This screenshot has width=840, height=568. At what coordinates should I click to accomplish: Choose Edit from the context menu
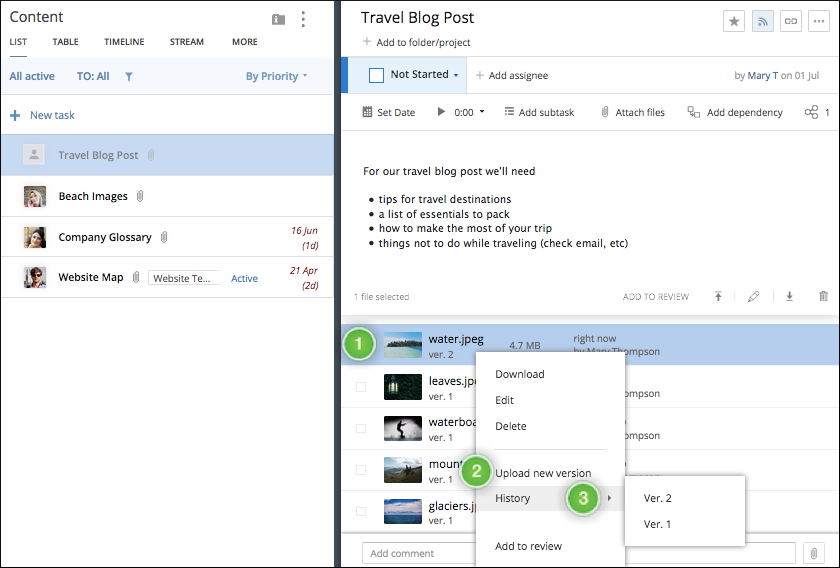pyautogui.click(x=504, y=400)
